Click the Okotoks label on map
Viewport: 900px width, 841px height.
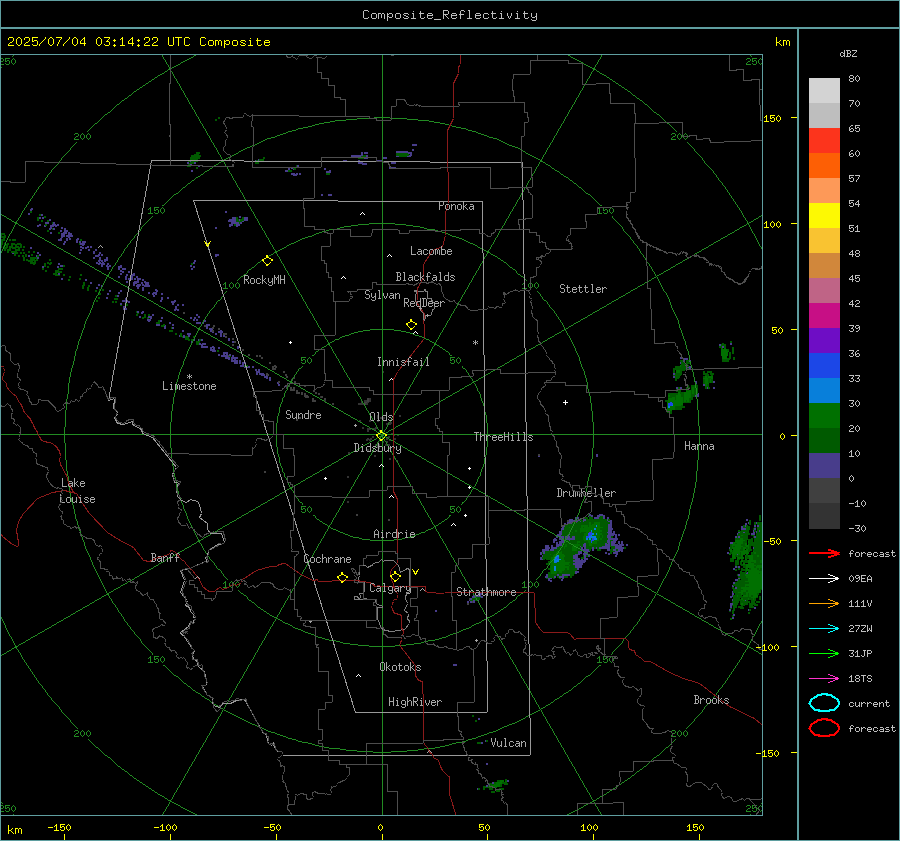click(400, 667)
